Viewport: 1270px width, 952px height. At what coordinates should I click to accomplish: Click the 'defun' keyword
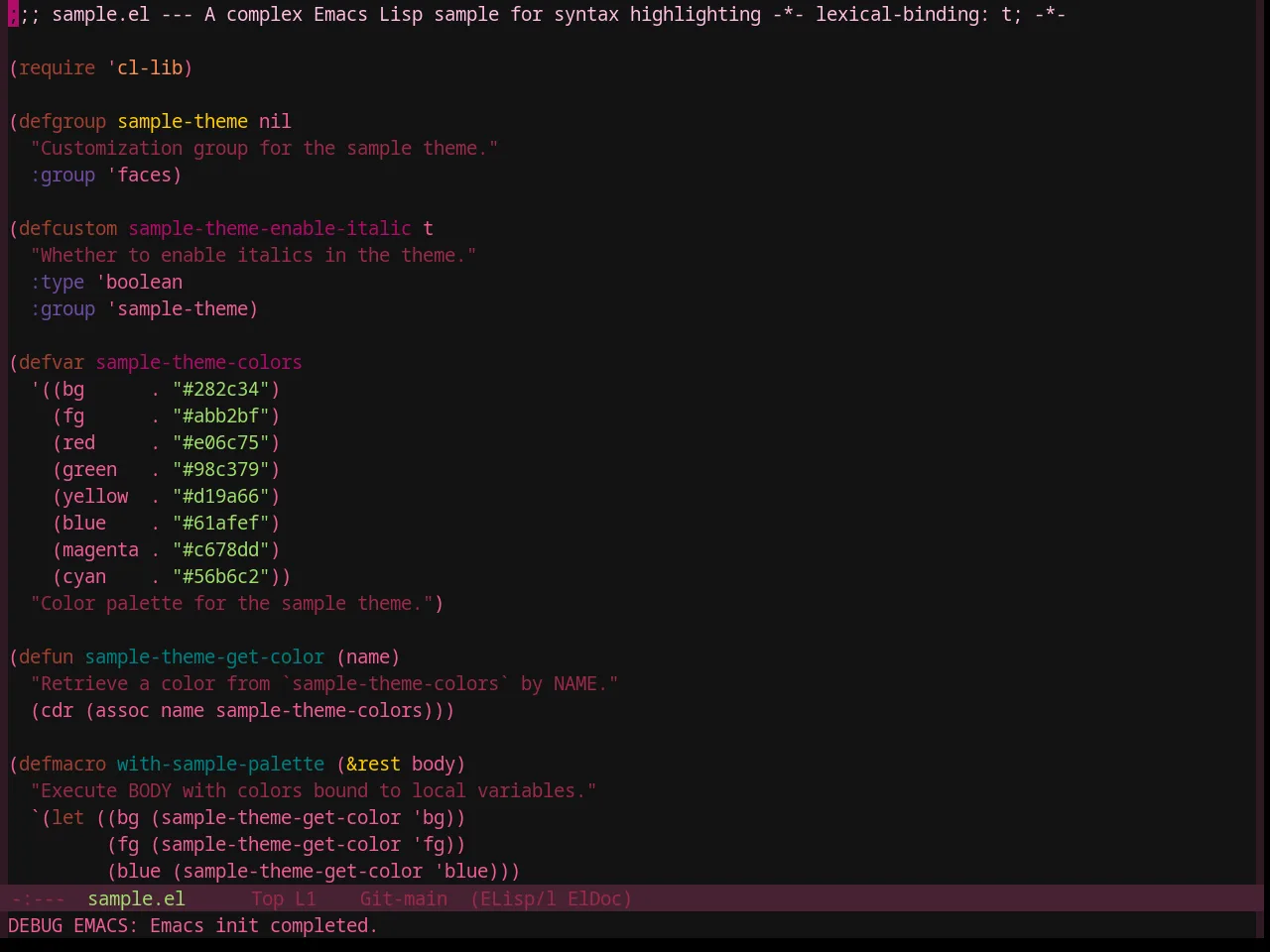[47, 656]
